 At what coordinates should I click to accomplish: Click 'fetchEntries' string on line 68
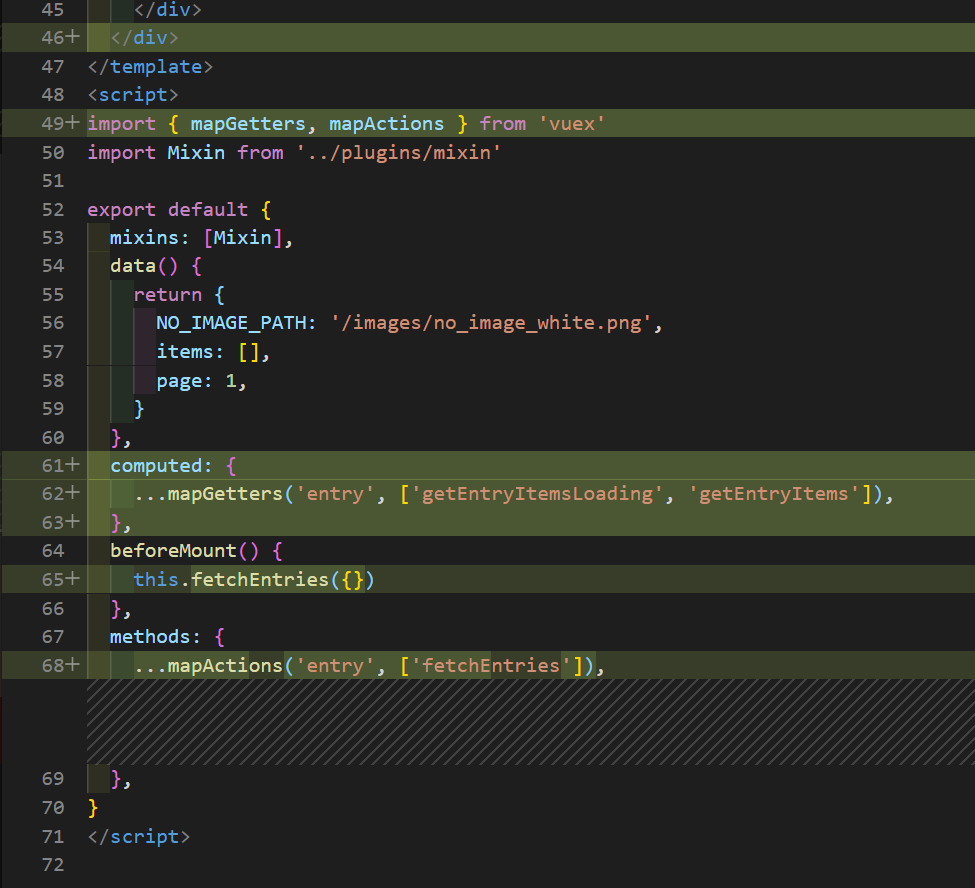coord(491,666)
